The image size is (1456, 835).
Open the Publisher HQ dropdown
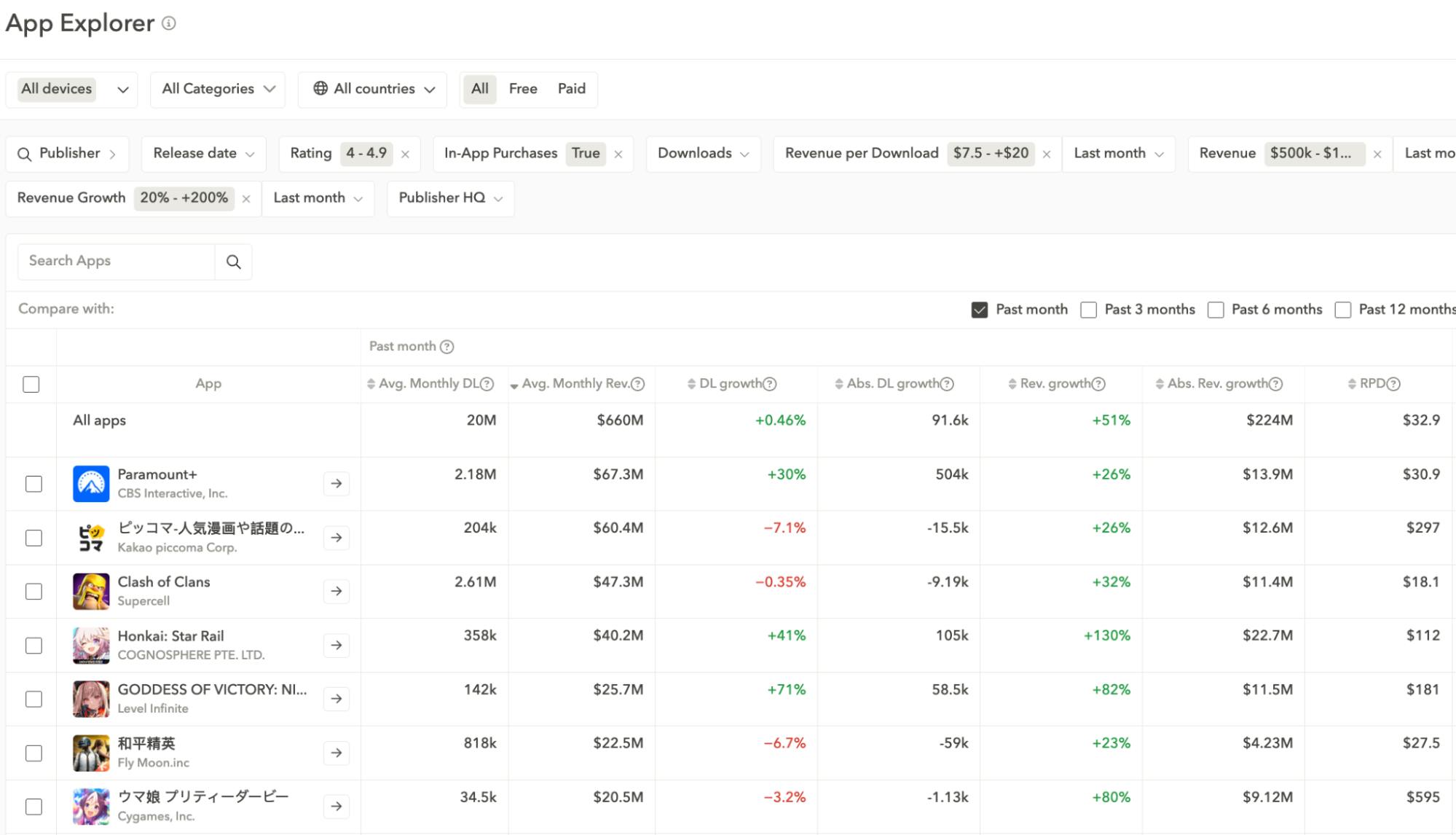pos(449,197)
